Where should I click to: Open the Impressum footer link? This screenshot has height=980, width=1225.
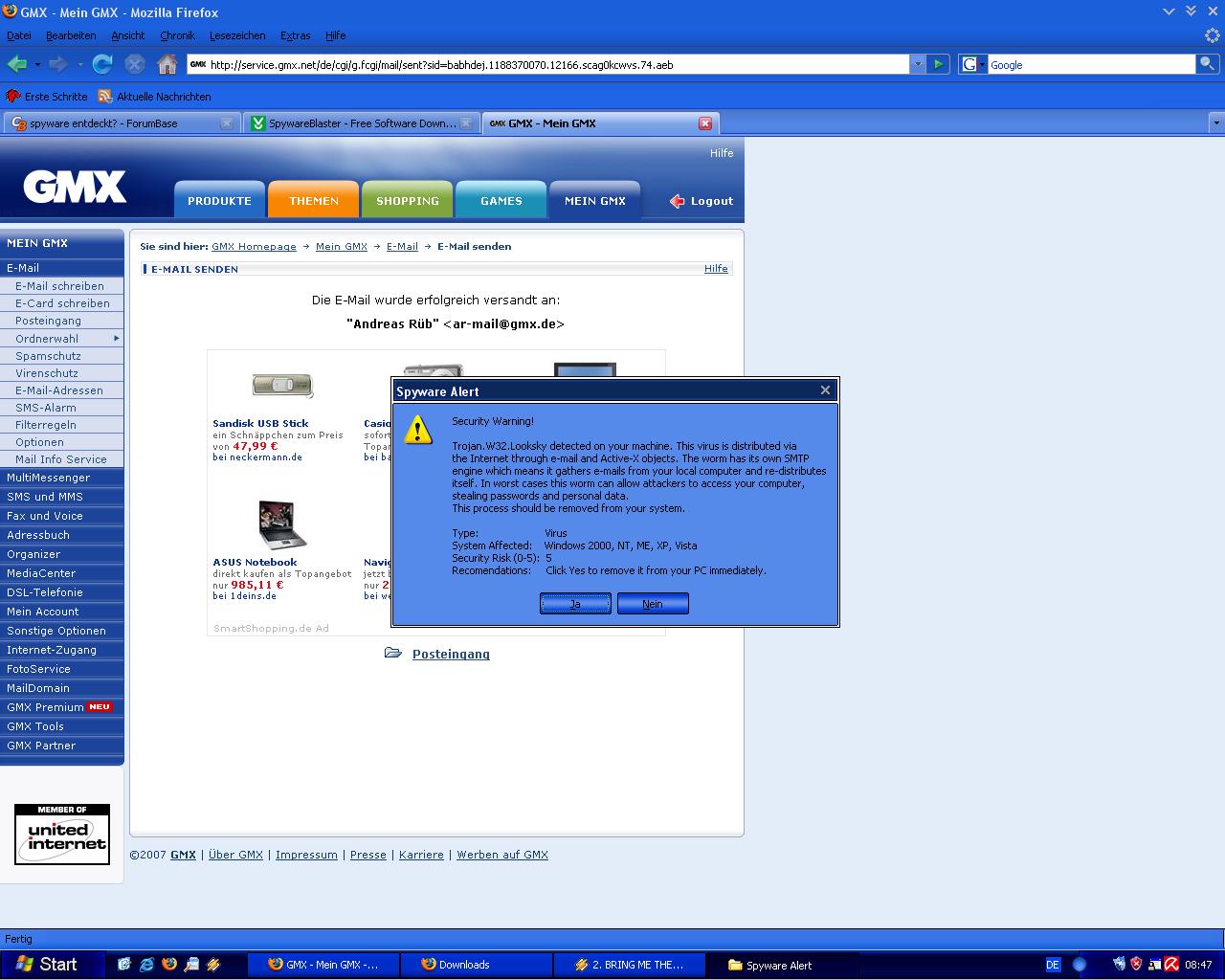click(306, 855)
